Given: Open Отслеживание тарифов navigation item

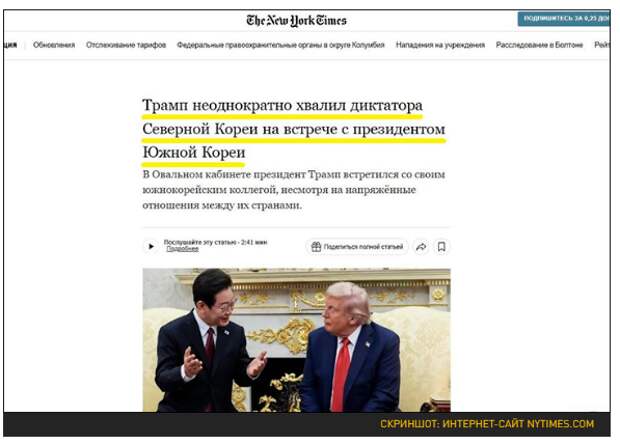Looking at the screenshot, I should pos(126,45).
